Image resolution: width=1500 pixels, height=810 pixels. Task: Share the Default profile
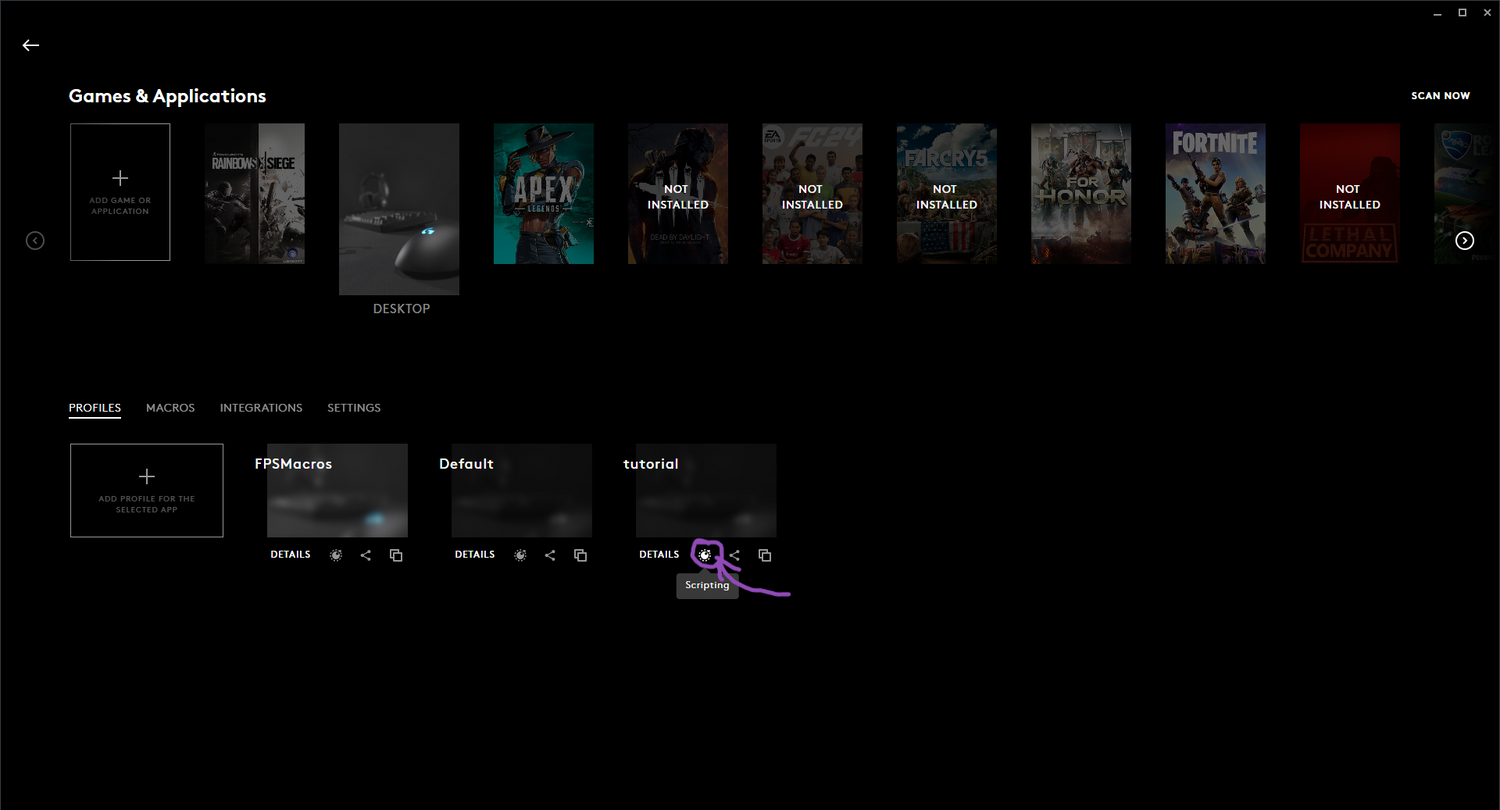click(x=550, y=555)
